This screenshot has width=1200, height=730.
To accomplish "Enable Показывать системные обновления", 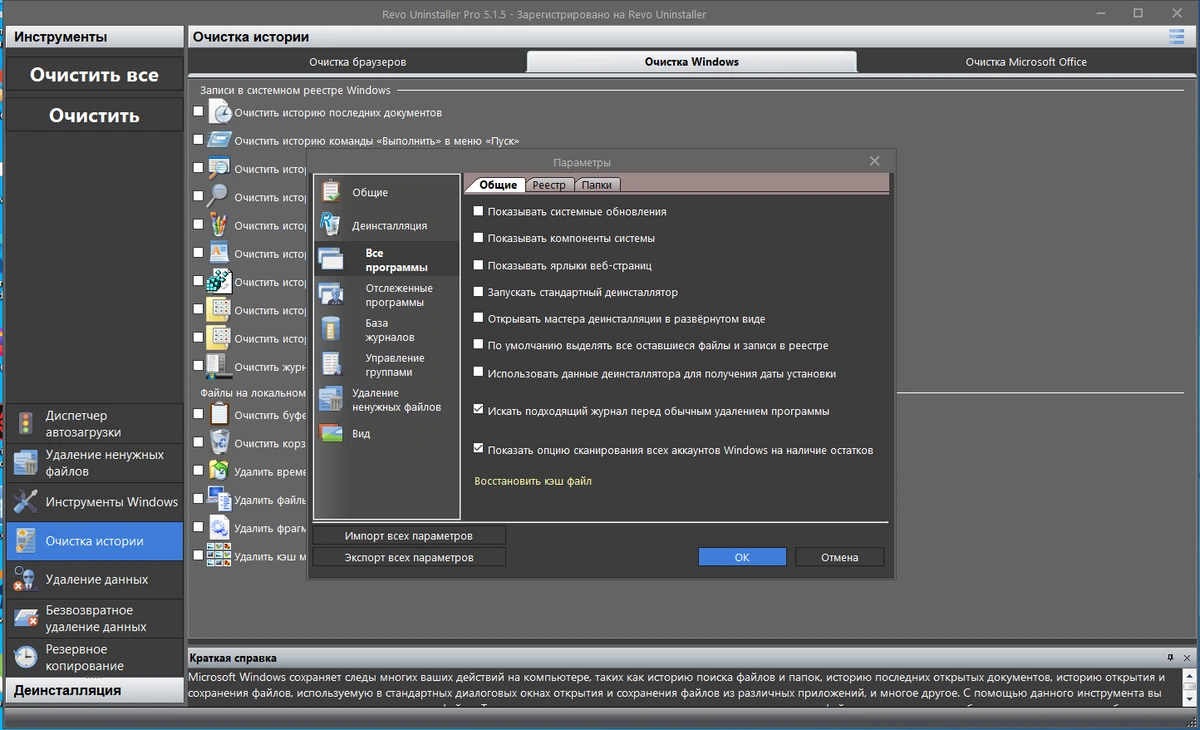I will pyautogui.click(x=479, y=212).
